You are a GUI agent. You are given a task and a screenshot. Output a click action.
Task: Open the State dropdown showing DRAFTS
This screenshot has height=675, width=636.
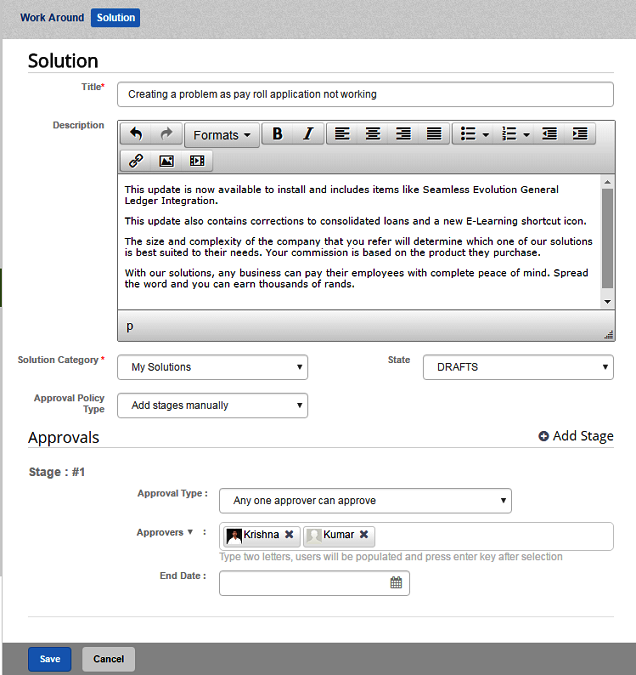tap(518, 367)
